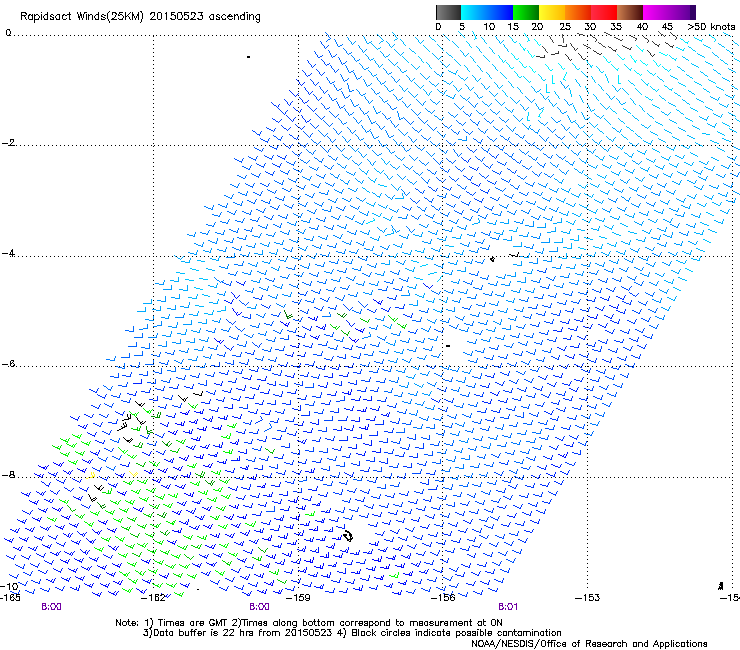740x650 pixels.
Task: Click the cyan 5-10 knots legend color
Action: (473, 12)
